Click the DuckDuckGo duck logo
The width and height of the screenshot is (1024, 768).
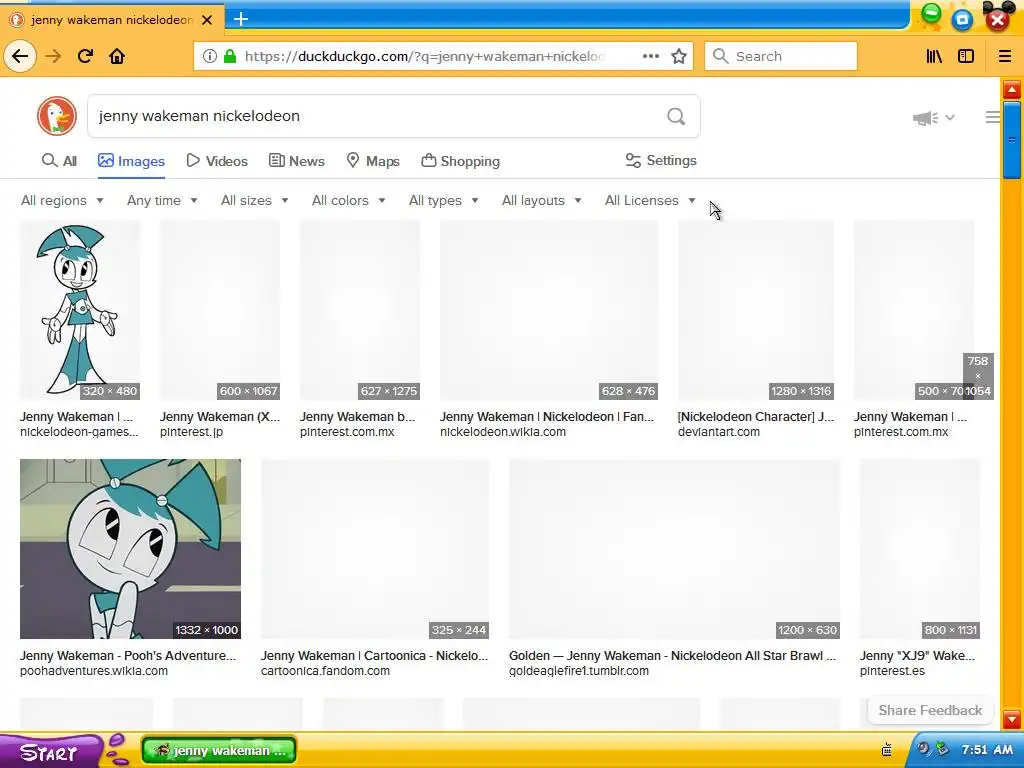point(57,116)
